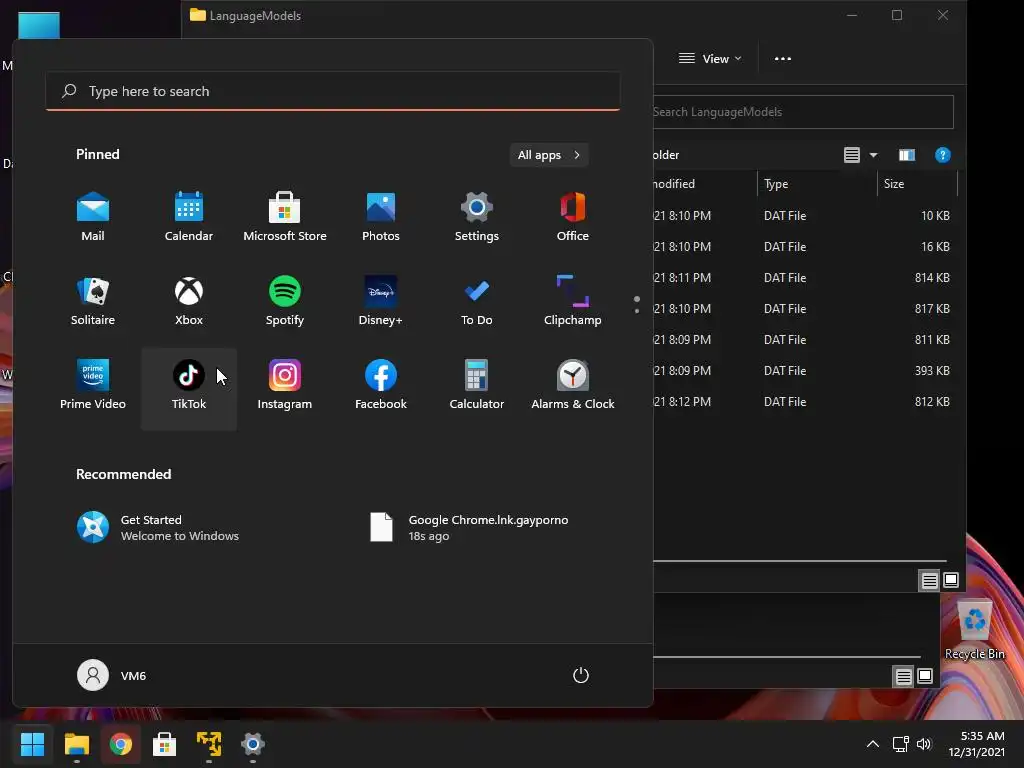The height and width of the screenshot is (768, 1024).
Task: Launch Clipchamp video editor
Action: (573, 300)
